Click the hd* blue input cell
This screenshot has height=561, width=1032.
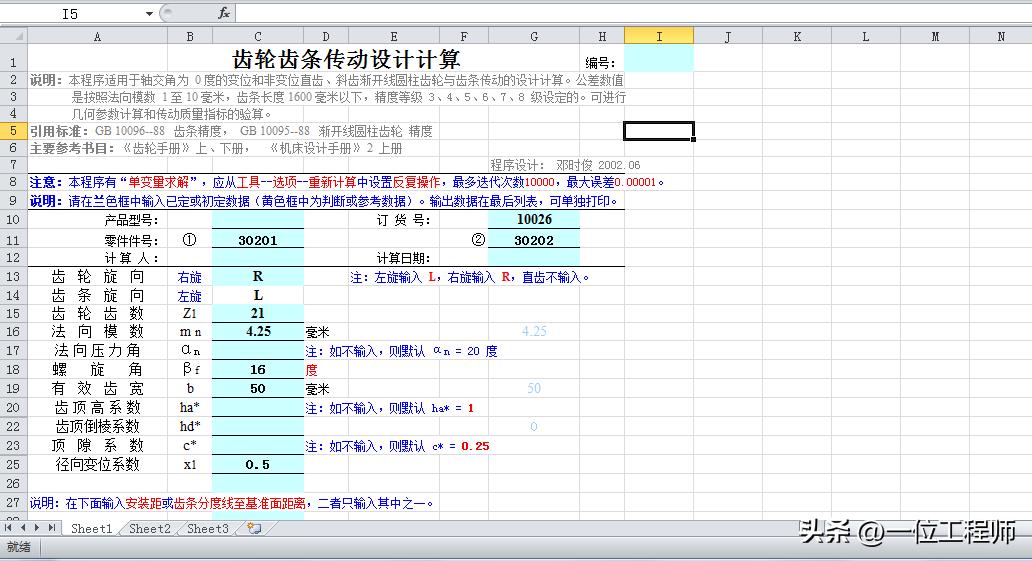coord(257,426)
